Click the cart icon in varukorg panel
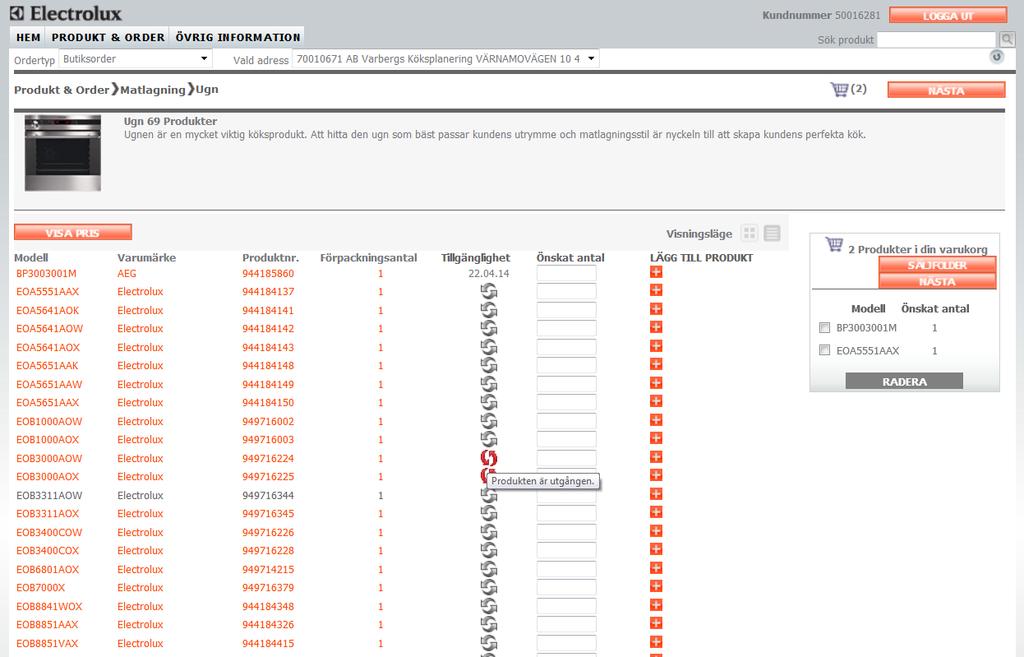 pyautogui.click(x=834, y=244)
